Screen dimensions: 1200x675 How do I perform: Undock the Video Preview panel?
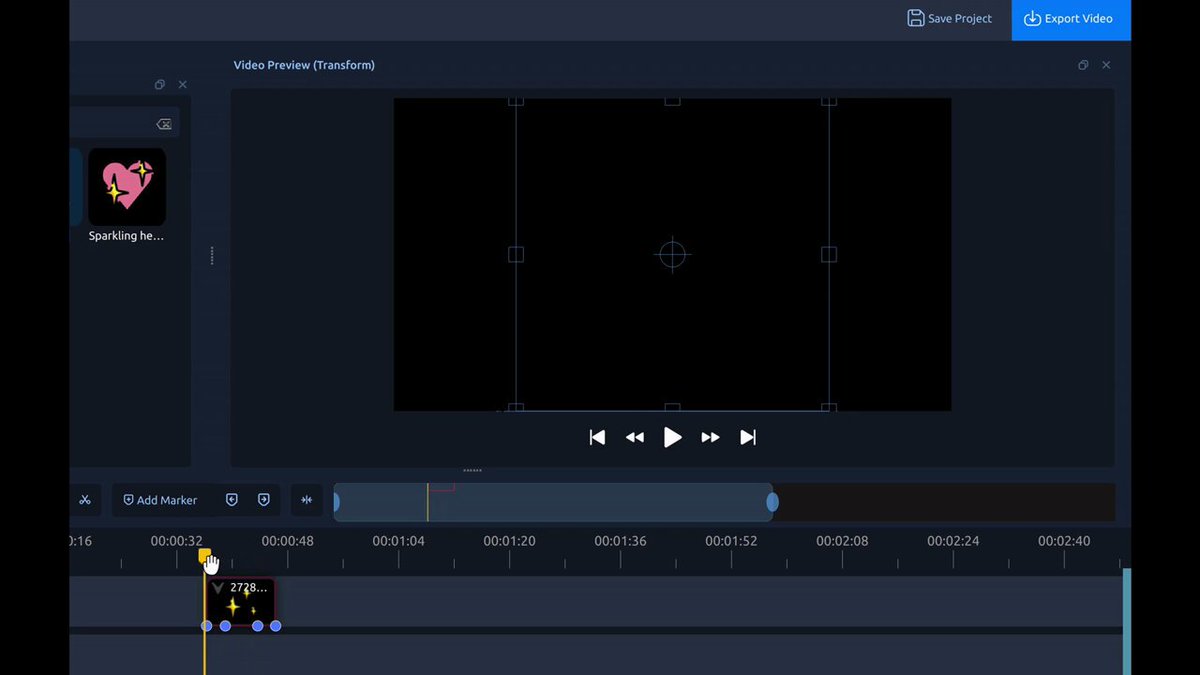(x=1083, y=65)
